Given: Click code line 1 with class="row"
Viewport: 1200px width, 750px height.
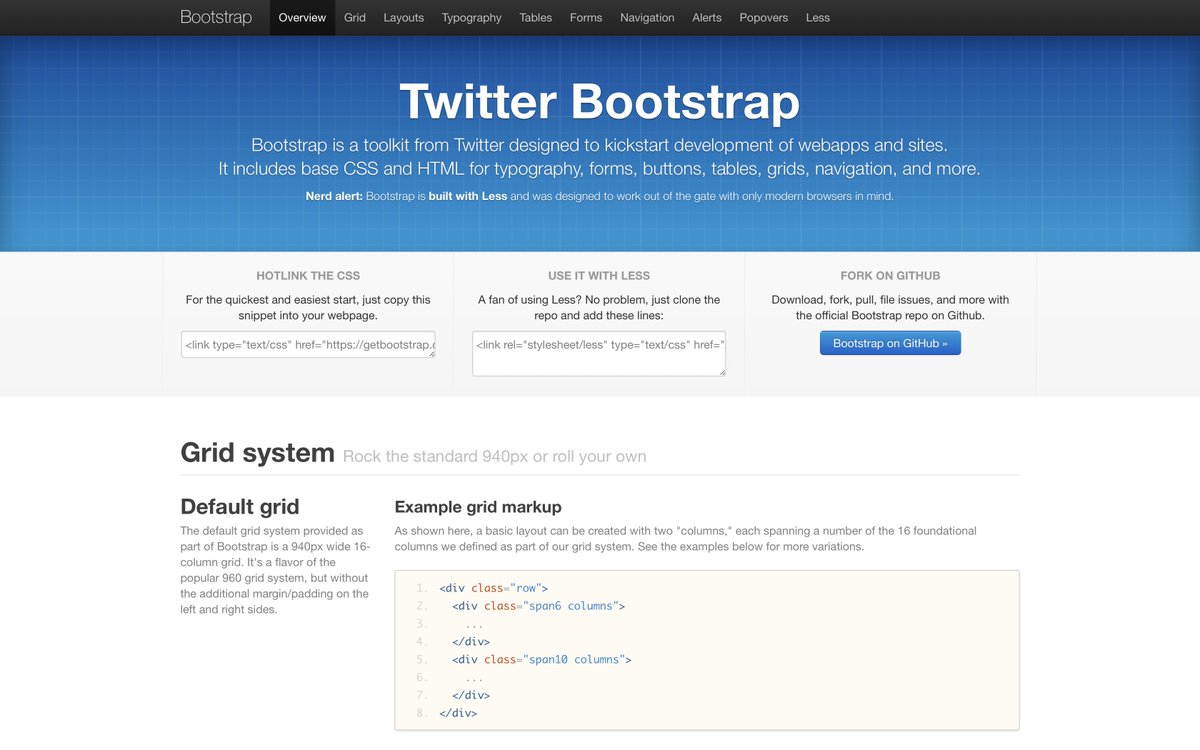Looking at the screenshot, I should click(x=493, y=588).
